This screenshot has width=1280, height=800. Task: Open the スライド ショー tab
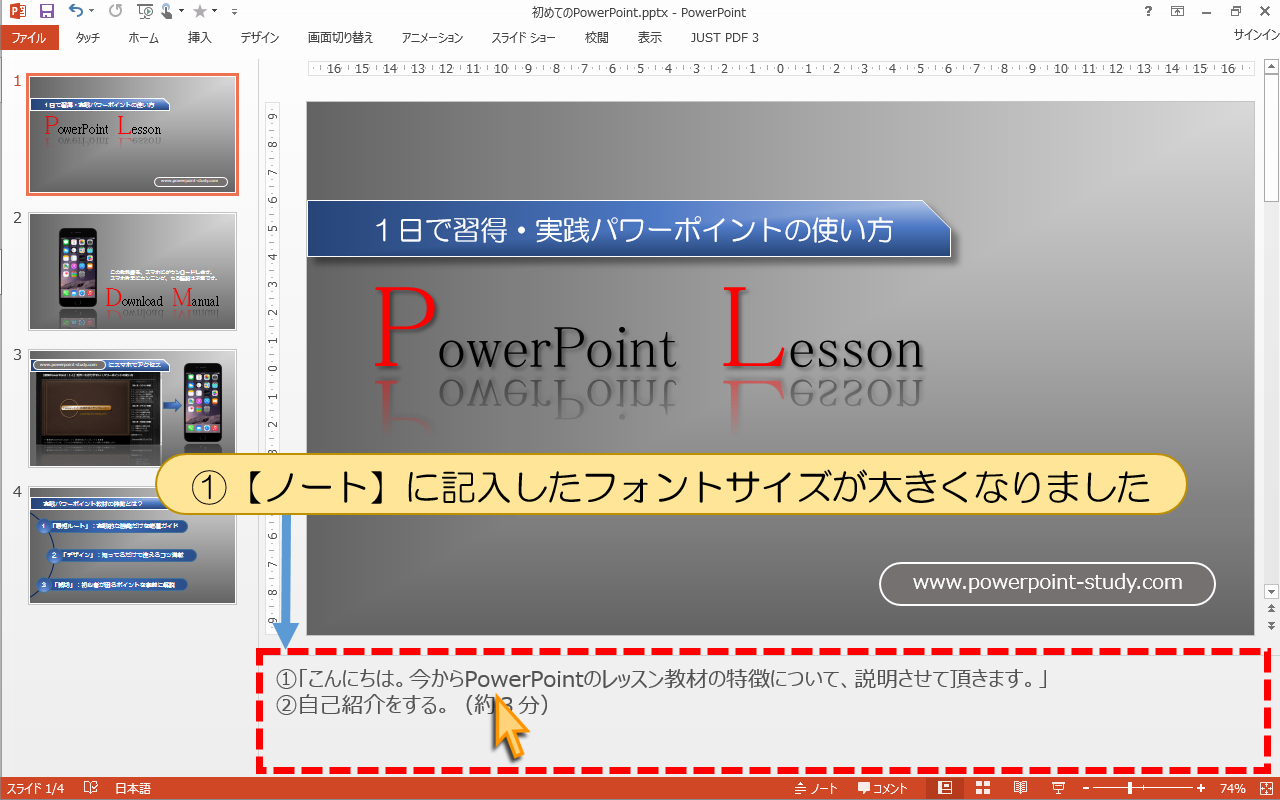[523, 38]
